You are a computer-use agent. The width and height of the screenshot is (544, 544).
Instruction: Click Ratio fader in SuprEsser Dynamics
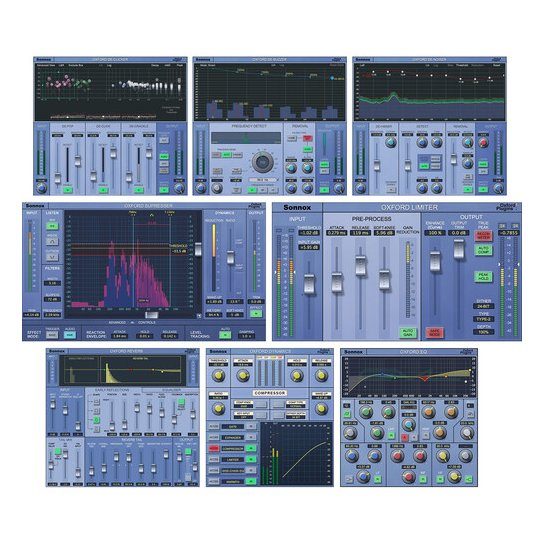[x=230, y=257]
